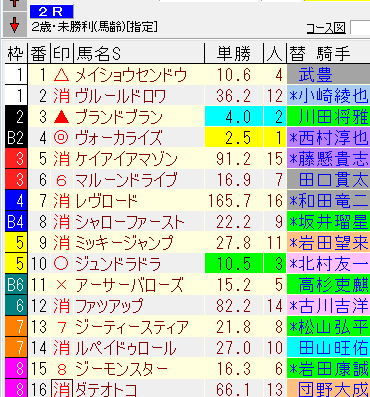Select horse name シャローファースト

(130, 222)
